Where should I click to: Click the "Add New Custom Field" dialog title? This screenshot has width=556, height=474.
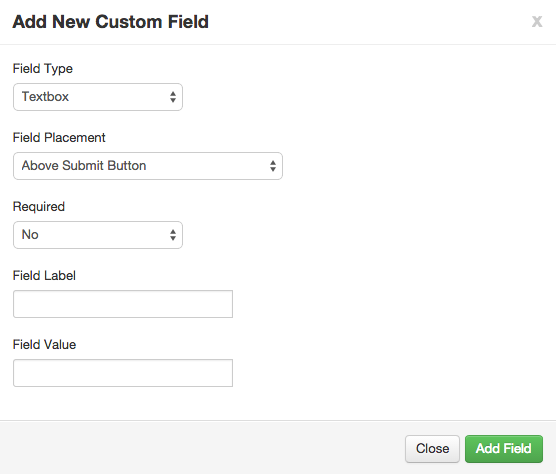pos(110,22)
